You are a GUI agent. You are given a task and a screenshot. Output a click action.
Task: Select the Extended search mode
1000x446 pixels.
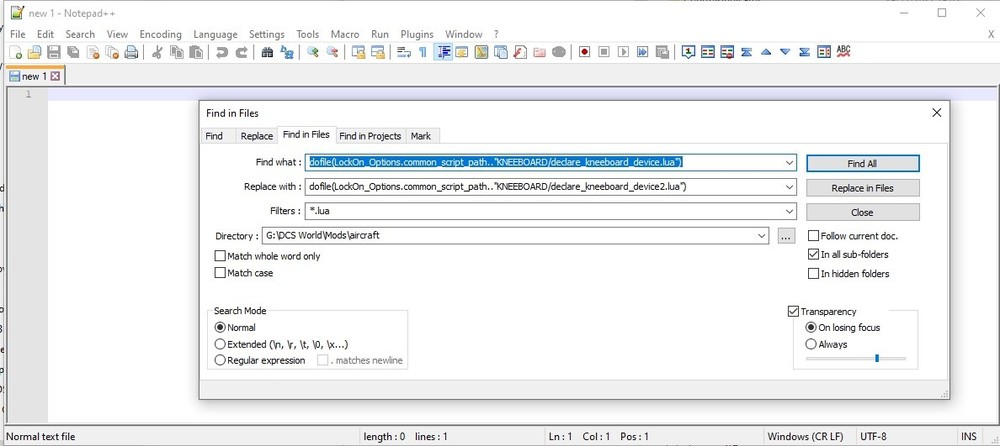click(220, 344)
